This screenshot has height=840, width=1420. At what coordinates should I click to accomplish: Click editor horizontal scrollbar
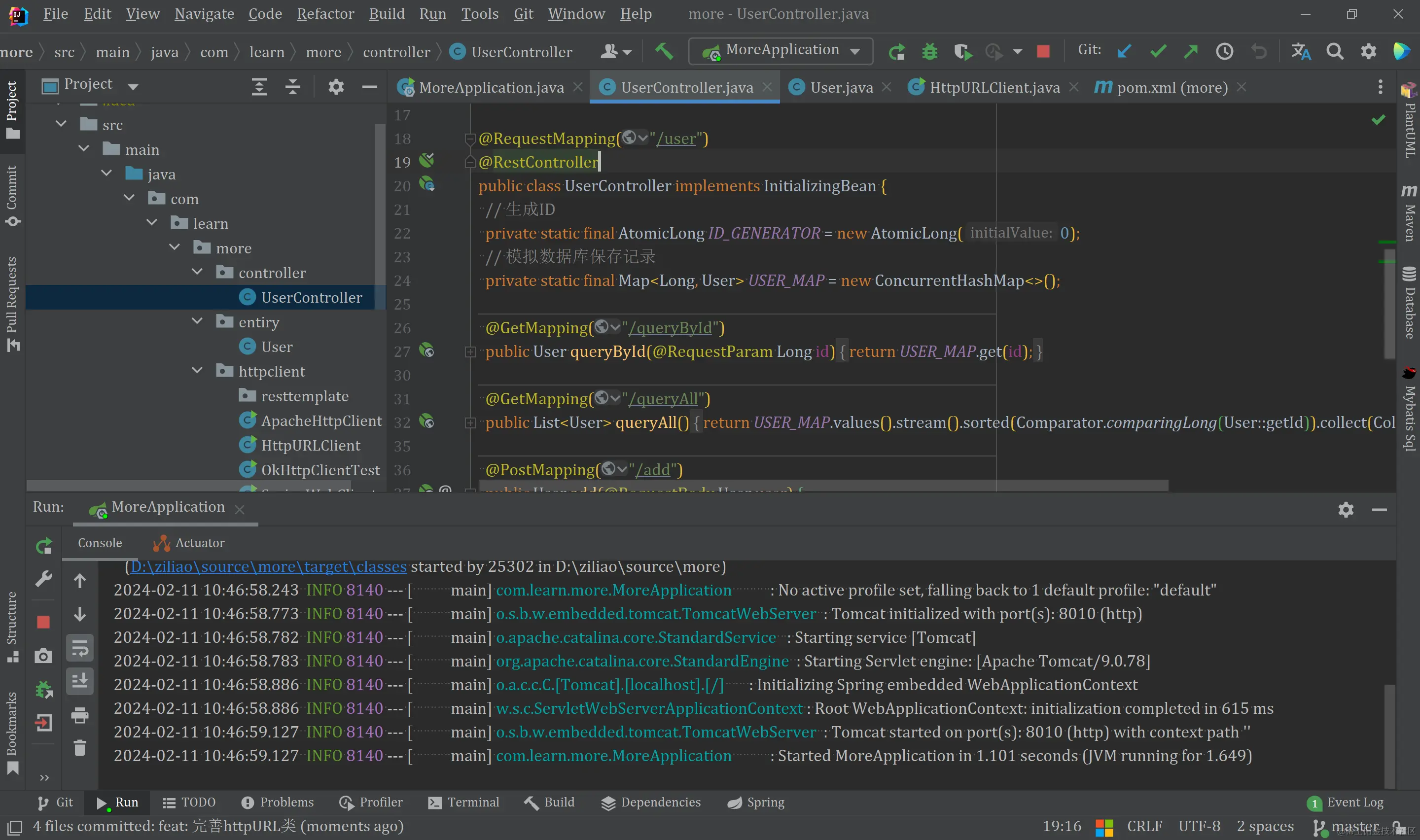coord(823,485)
